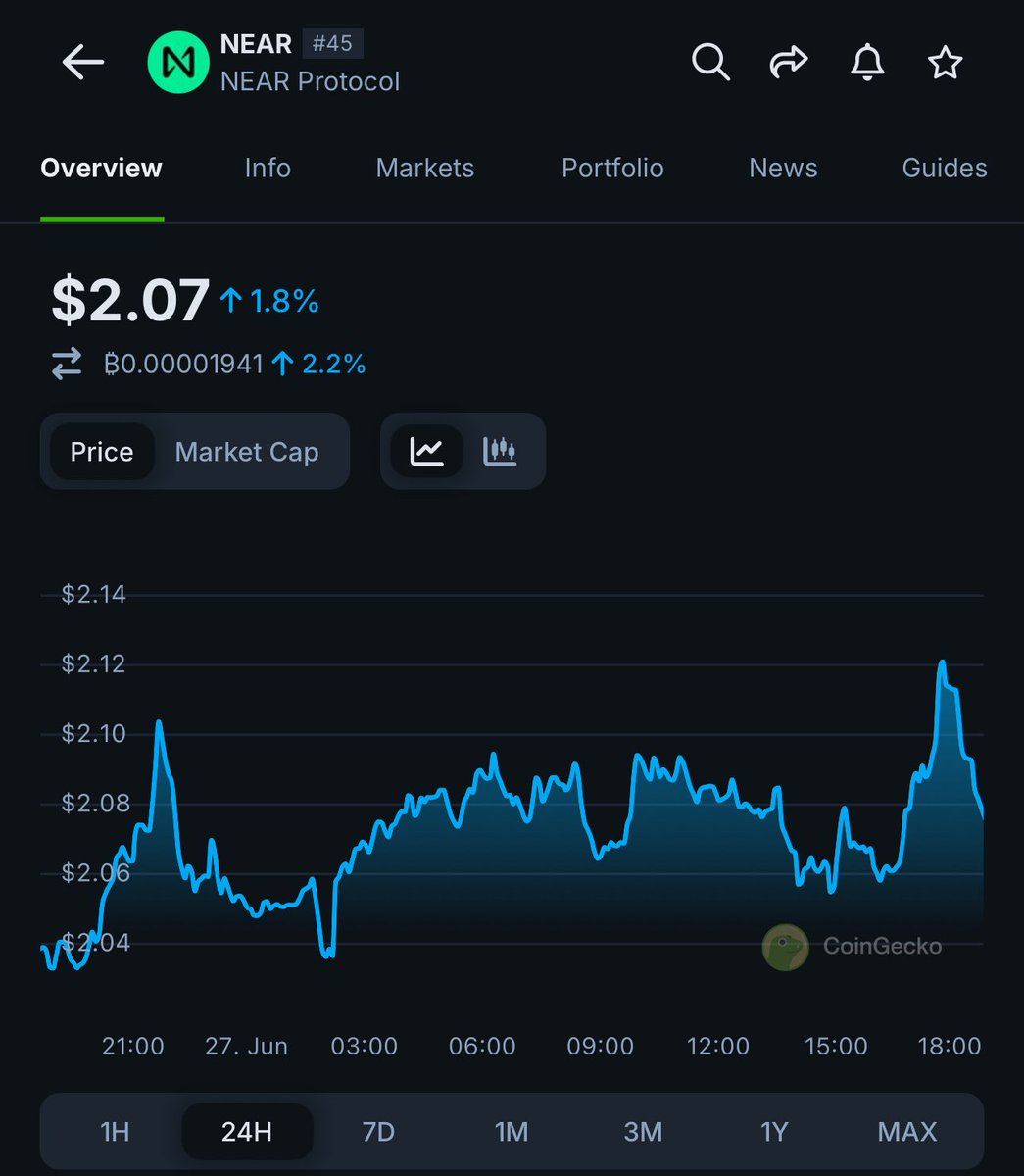The image size is (1024, 1176).
Task: Open the Markets tab
Action: point(425,169)
